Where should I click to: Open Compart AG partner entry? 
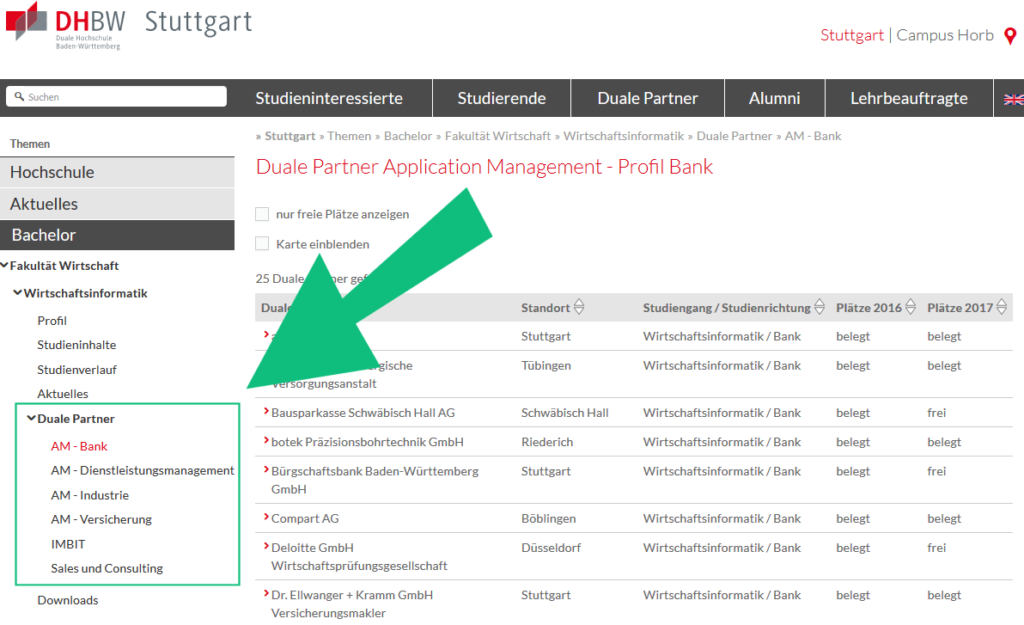pos(305,519)
